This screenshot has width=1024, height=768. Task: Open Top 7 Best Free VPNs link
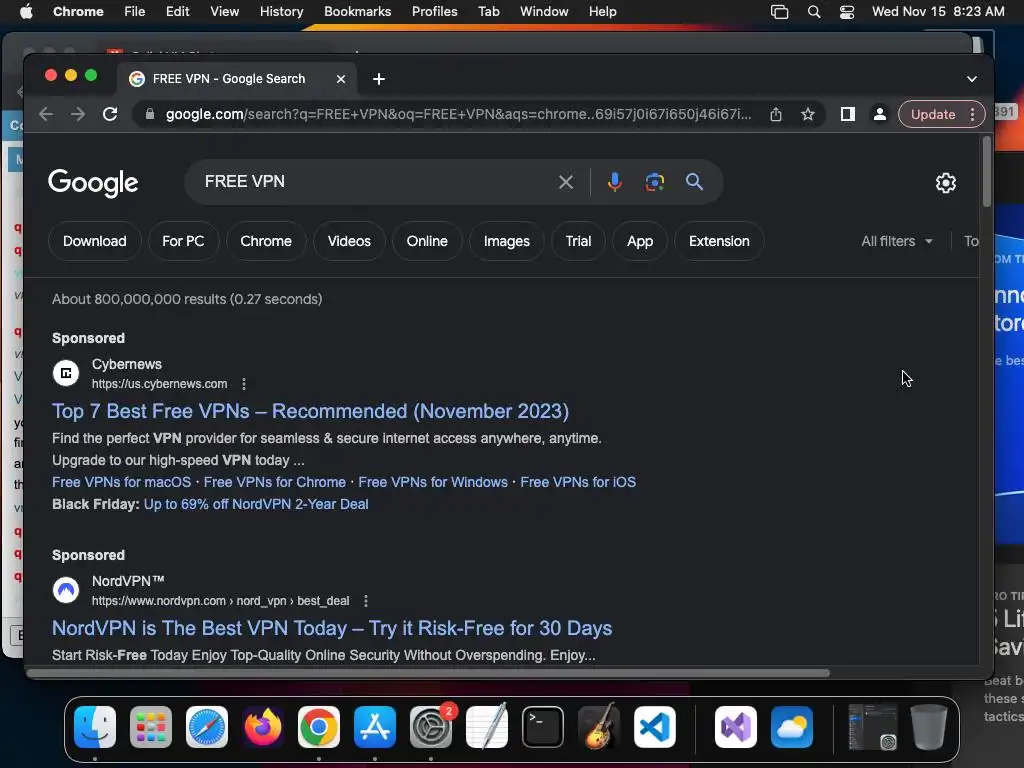pos(310,411)
